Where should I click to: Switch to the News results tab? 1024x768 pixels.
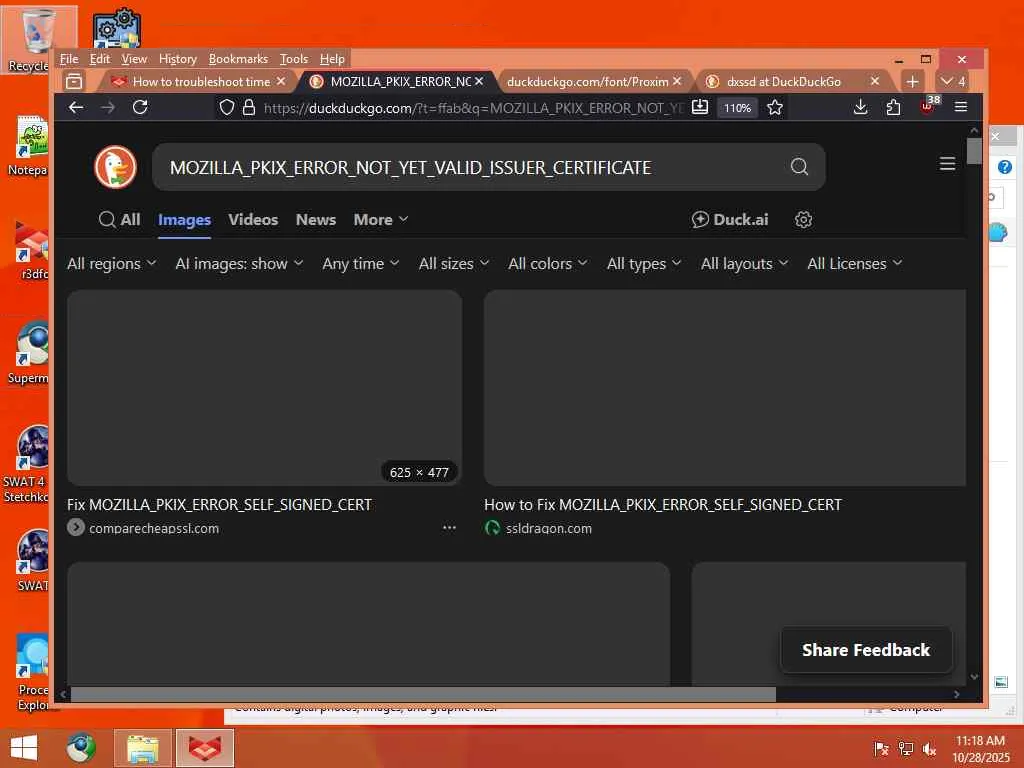point(316,220)
